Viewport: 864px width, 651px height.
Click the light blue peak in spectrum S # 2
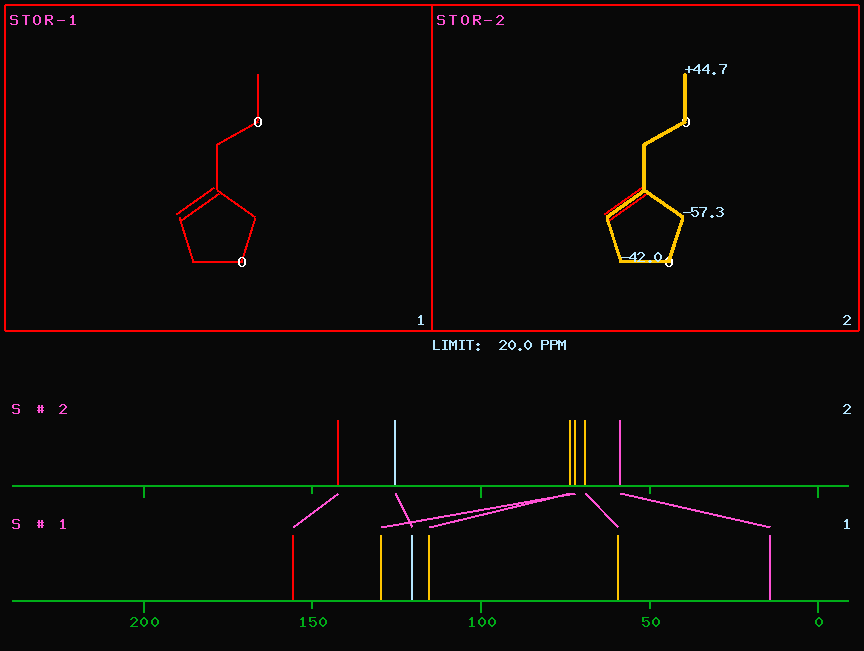click(x=395, y=452)
